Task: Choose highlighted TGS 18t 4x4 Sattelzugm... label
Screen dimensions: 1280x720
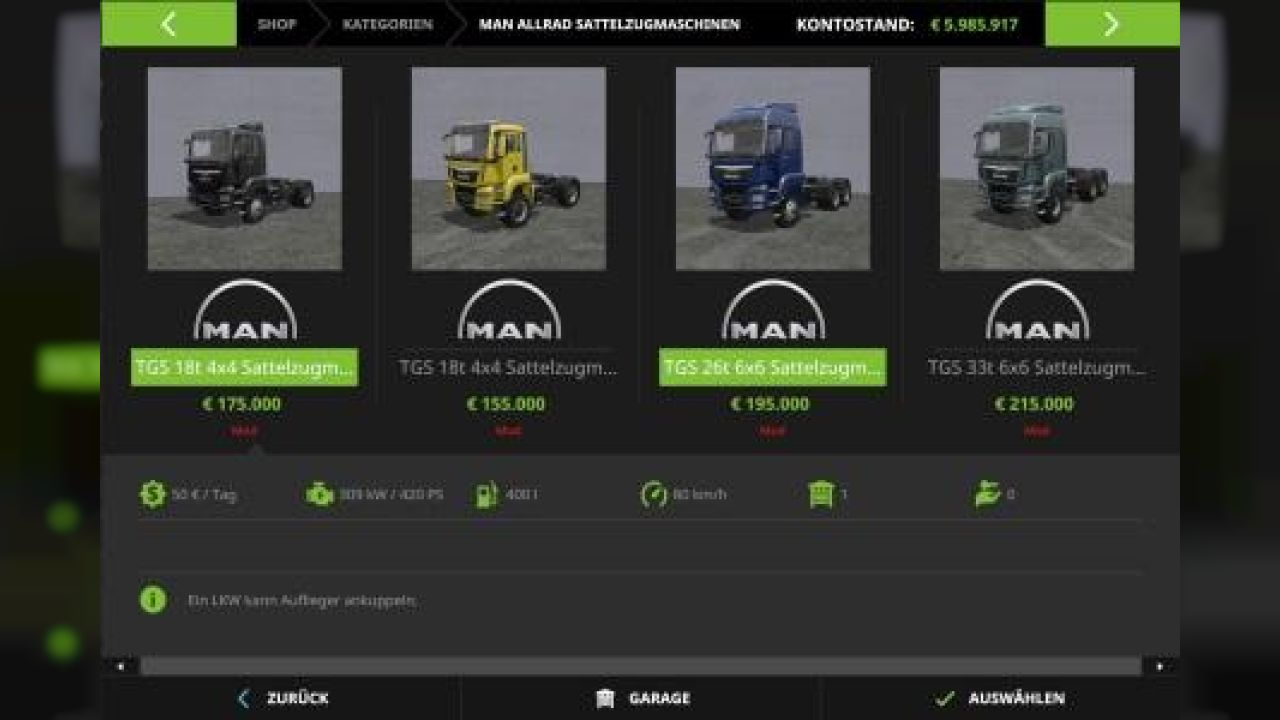Action: click(x=245, y=367)
